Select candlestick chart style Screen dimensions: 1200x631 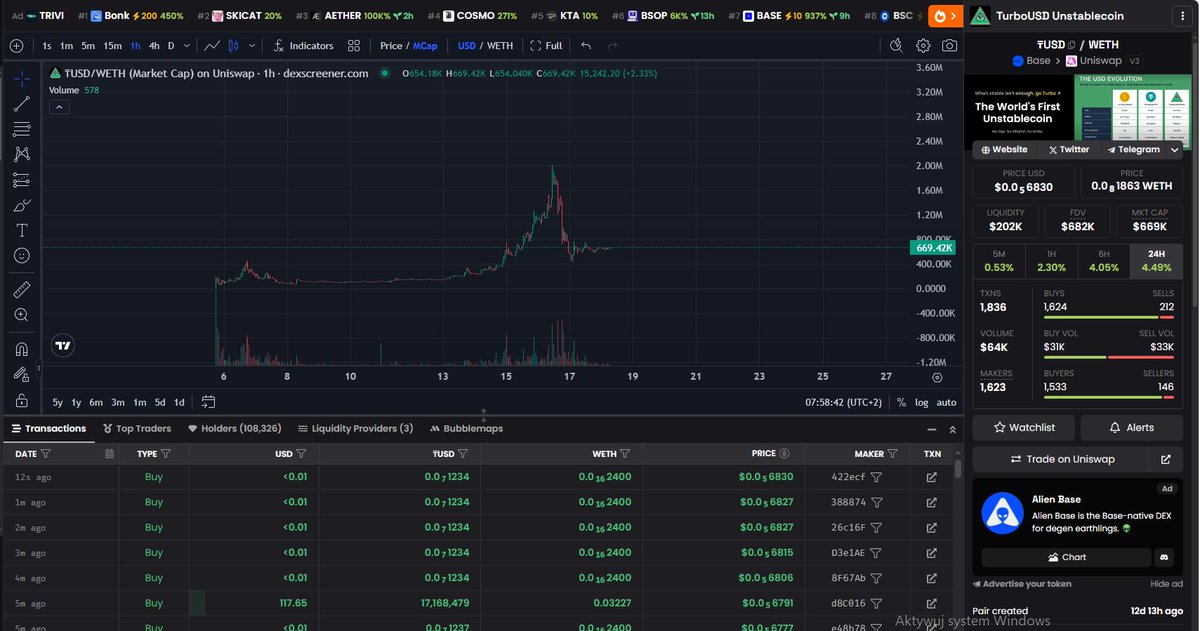[x=233, y=46]
